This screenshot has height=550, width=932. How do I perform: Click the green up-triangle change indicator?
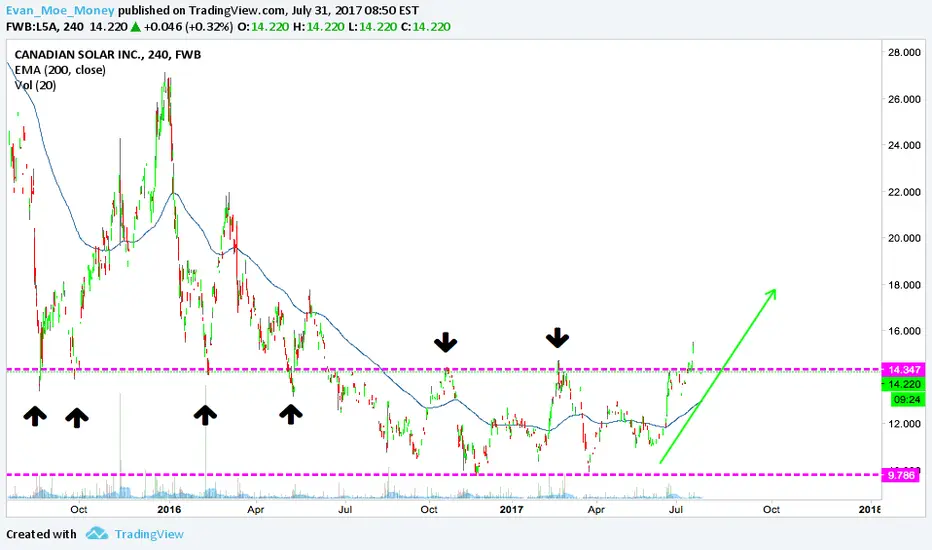[136, 27]
